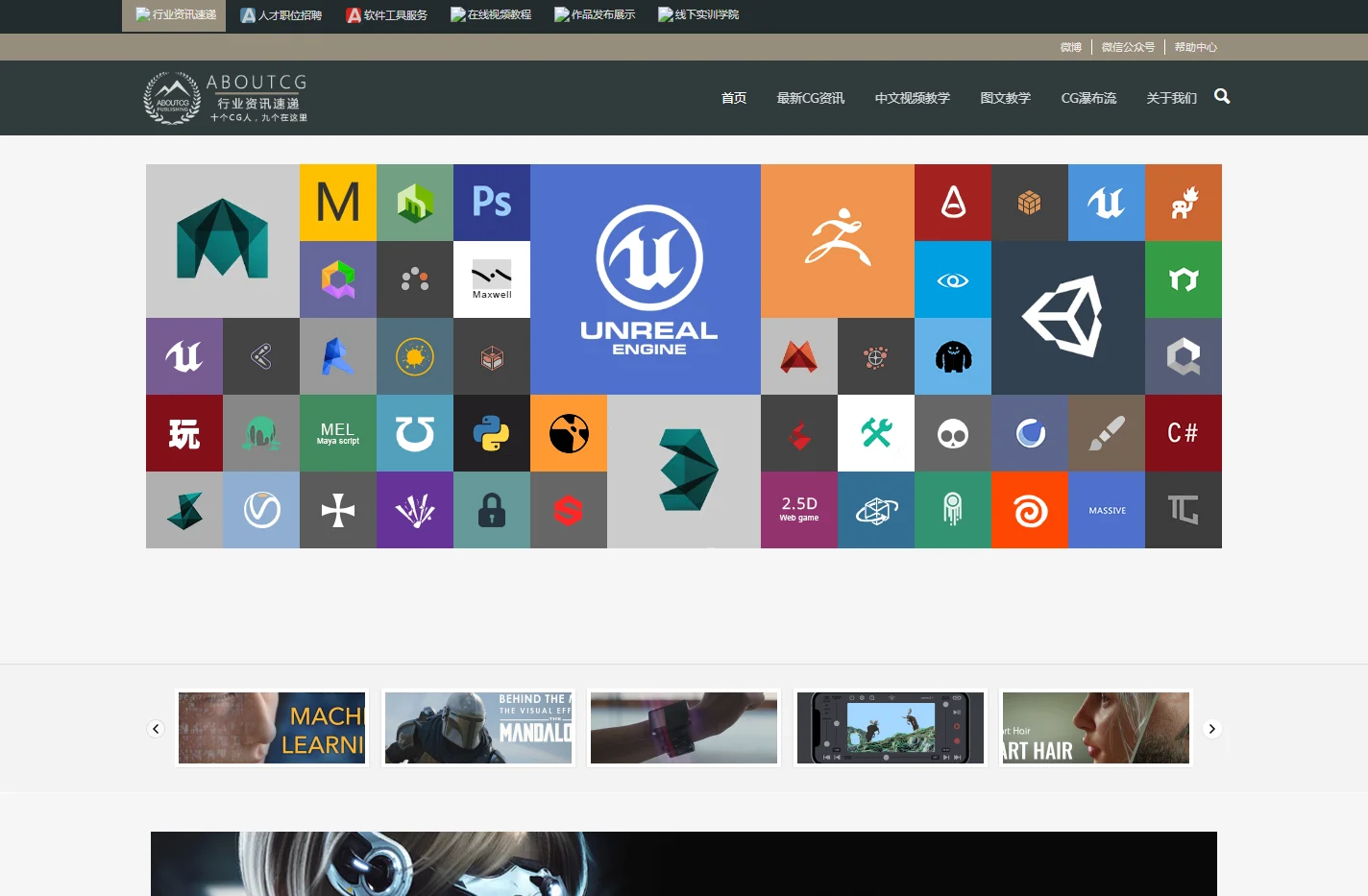1368x896 pixels.
Task: Select 图文教学 in navigation
Action: [1006, 98]
